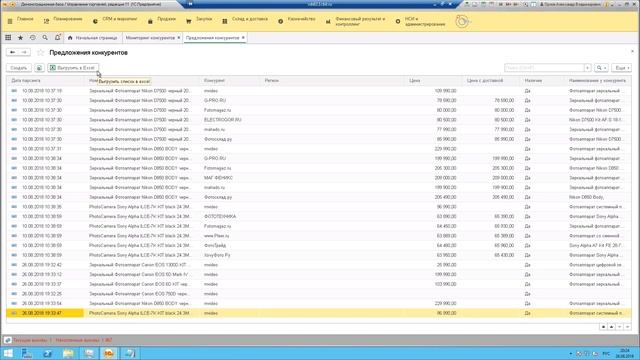640x360 pixels.
Task: Open the functions menu grid icon
Action: coord(8,38)
